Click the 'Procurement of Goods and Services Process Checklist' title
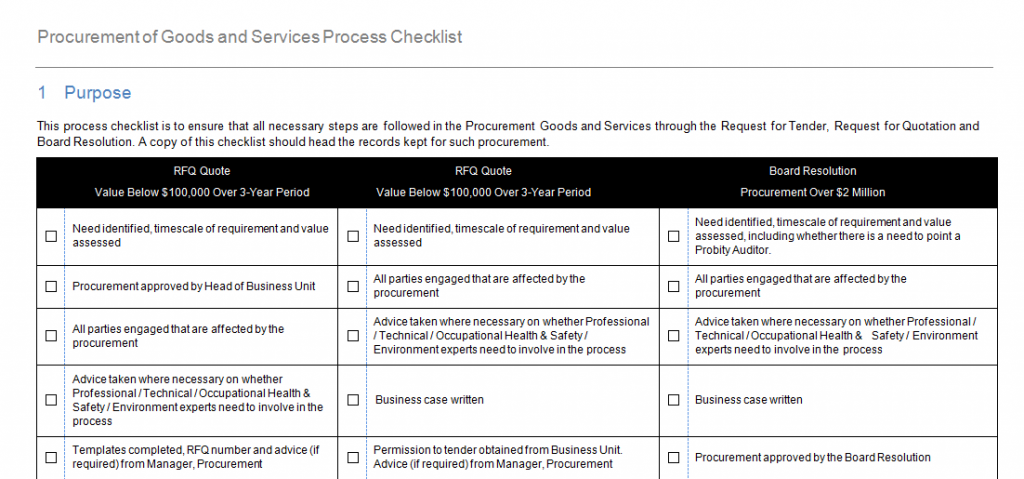 (x=249, y=37)
